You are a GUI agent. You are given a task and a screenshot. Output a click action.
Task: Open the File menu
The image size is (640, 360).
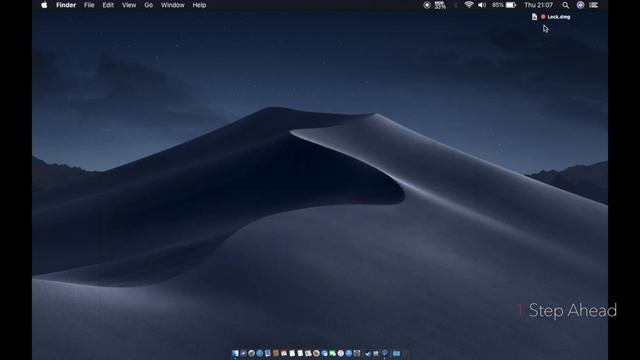click(x=89, y=5)
